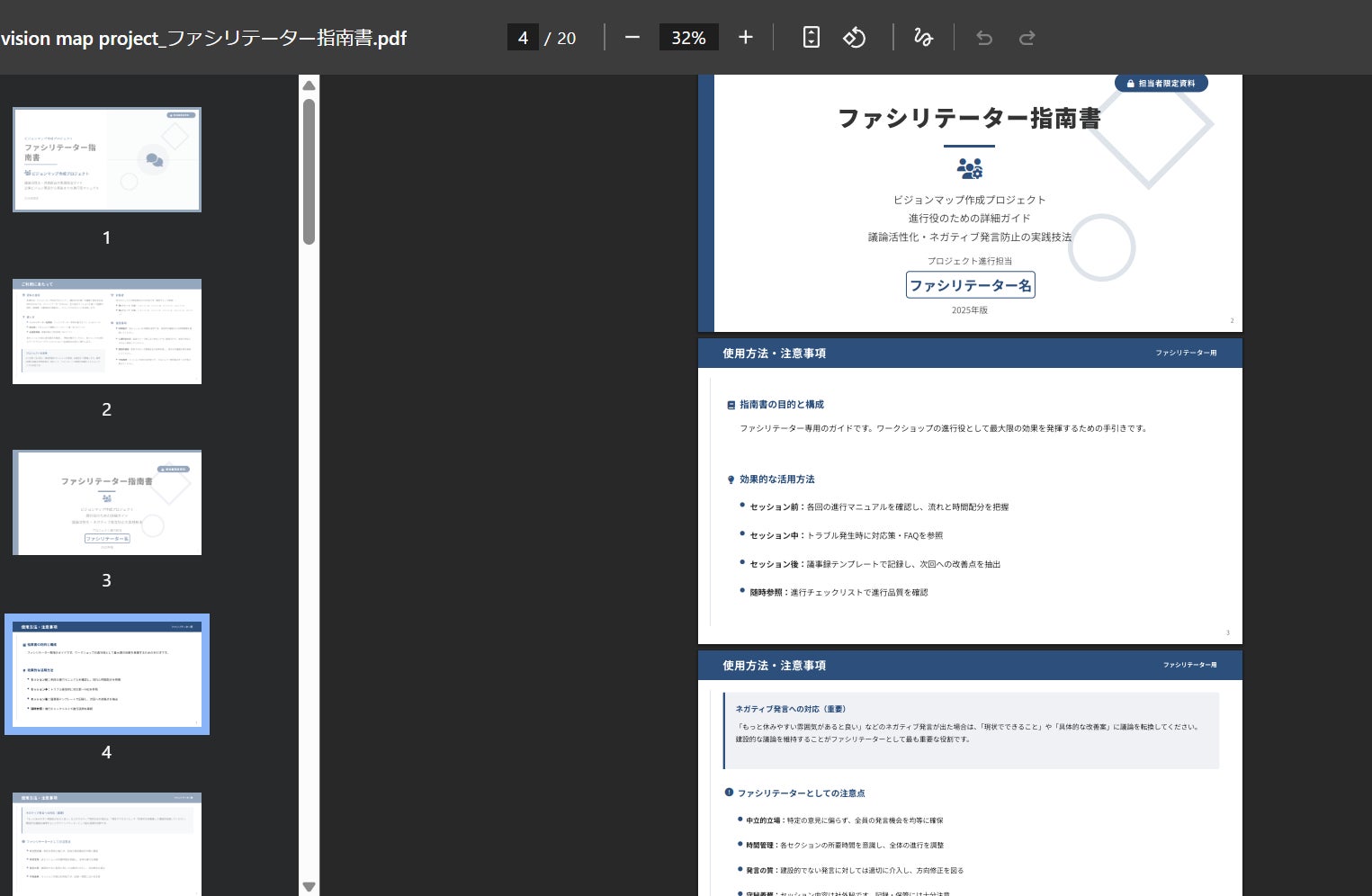This screenshot has height=896, width=1372.
Task: Click the PDF file name in toolbar
Action: pos(203,38)
